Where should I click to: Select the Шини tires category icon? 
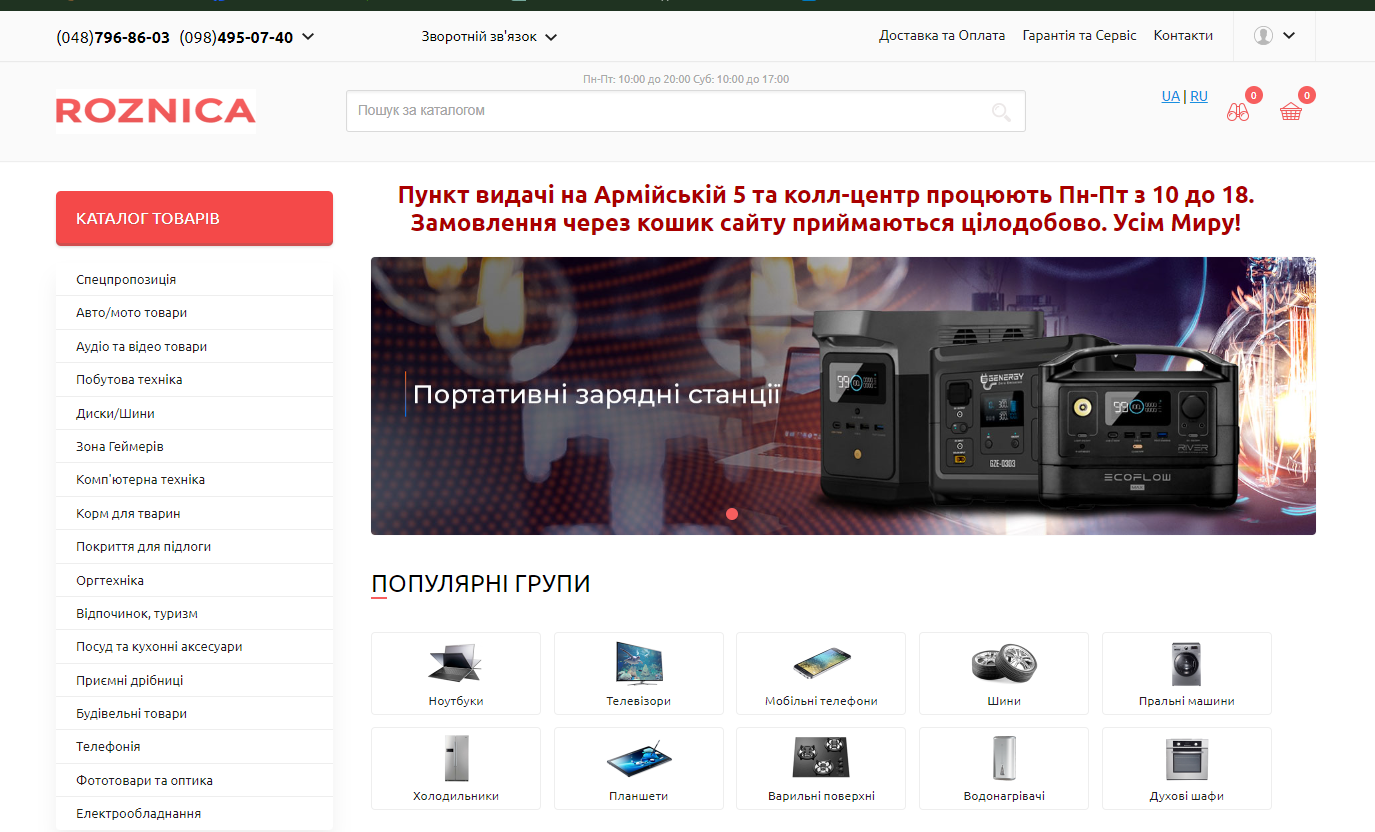click(x=1004, y=662)
